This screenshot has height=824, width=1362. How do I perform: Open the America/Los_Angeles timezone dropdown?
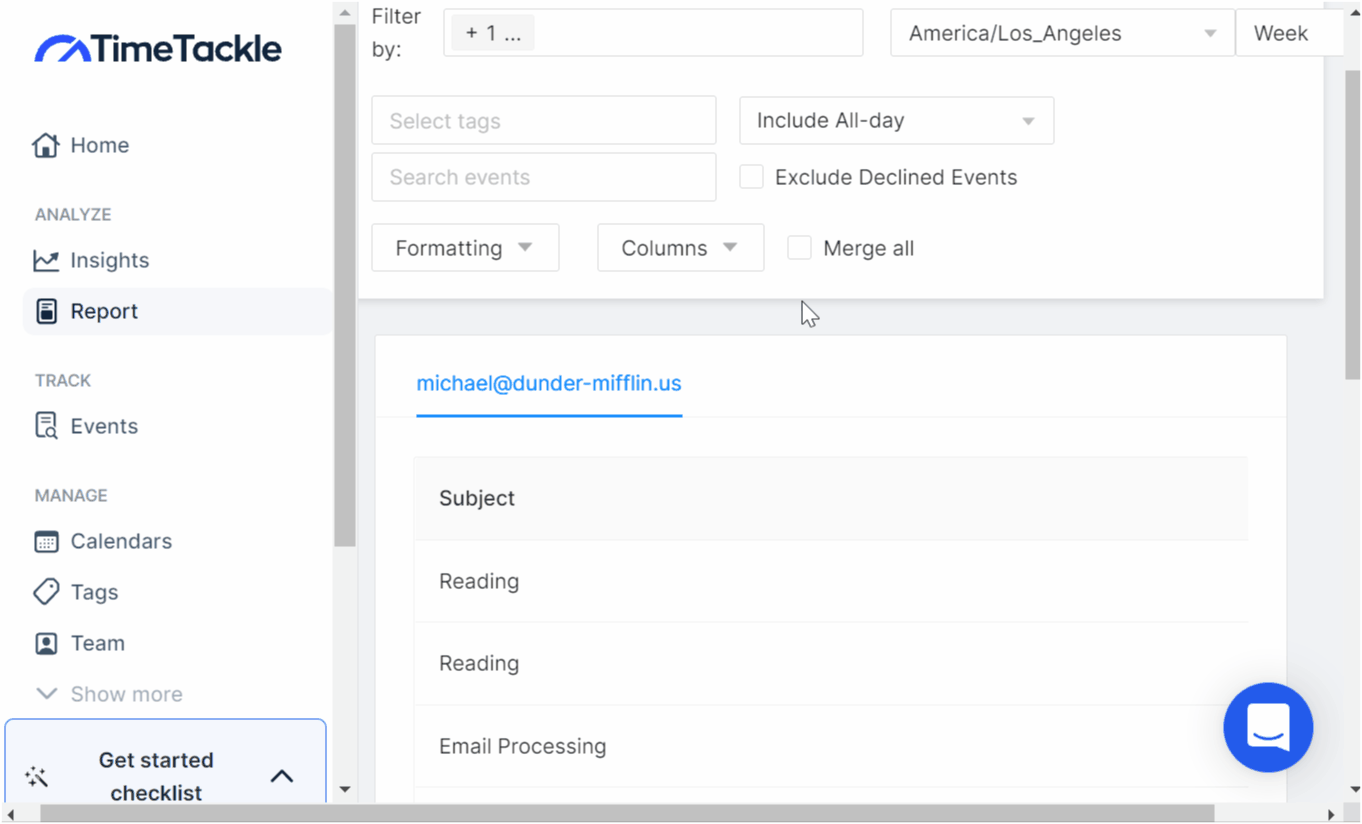tap(1062, 33)
